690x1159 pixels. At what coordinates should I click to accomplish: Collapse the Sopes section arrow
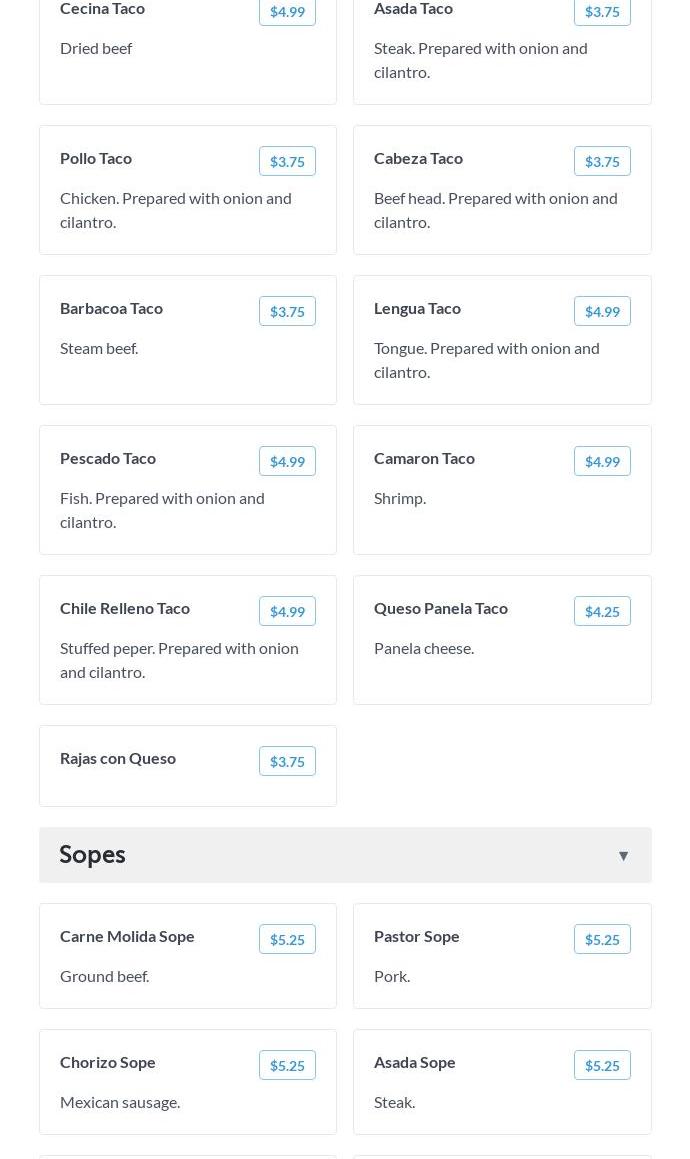623,856
